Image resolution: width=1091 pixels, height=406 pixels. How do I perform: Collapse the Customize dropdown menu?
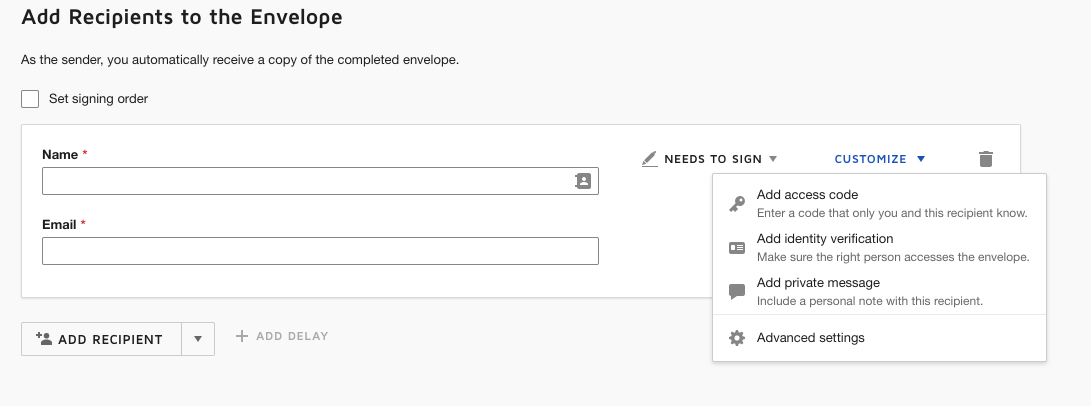coord(880,159)
